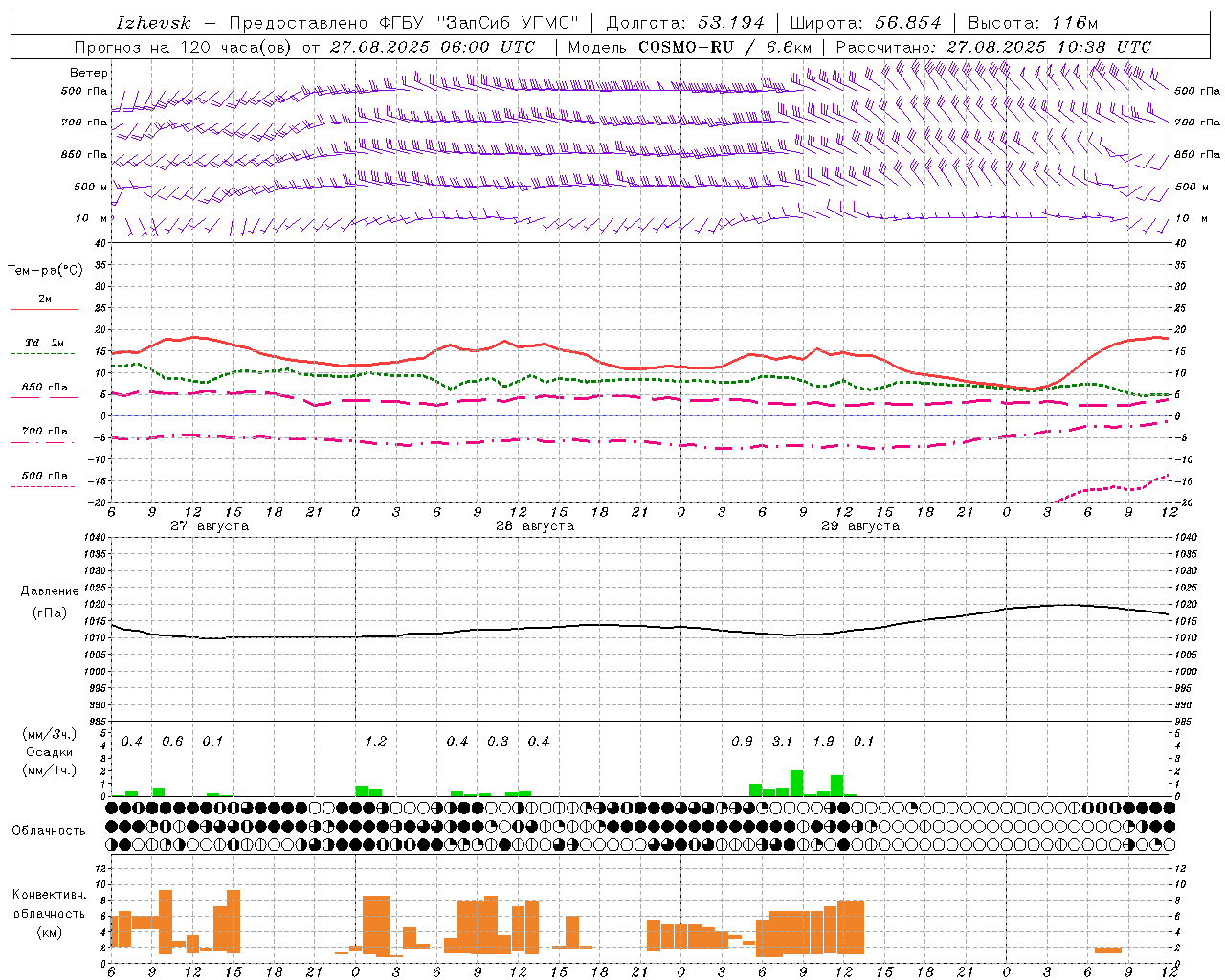Click the '(мм/1ч.)' precipitation unit label
Screen dimensions: 1225x980
pos(50,770)
